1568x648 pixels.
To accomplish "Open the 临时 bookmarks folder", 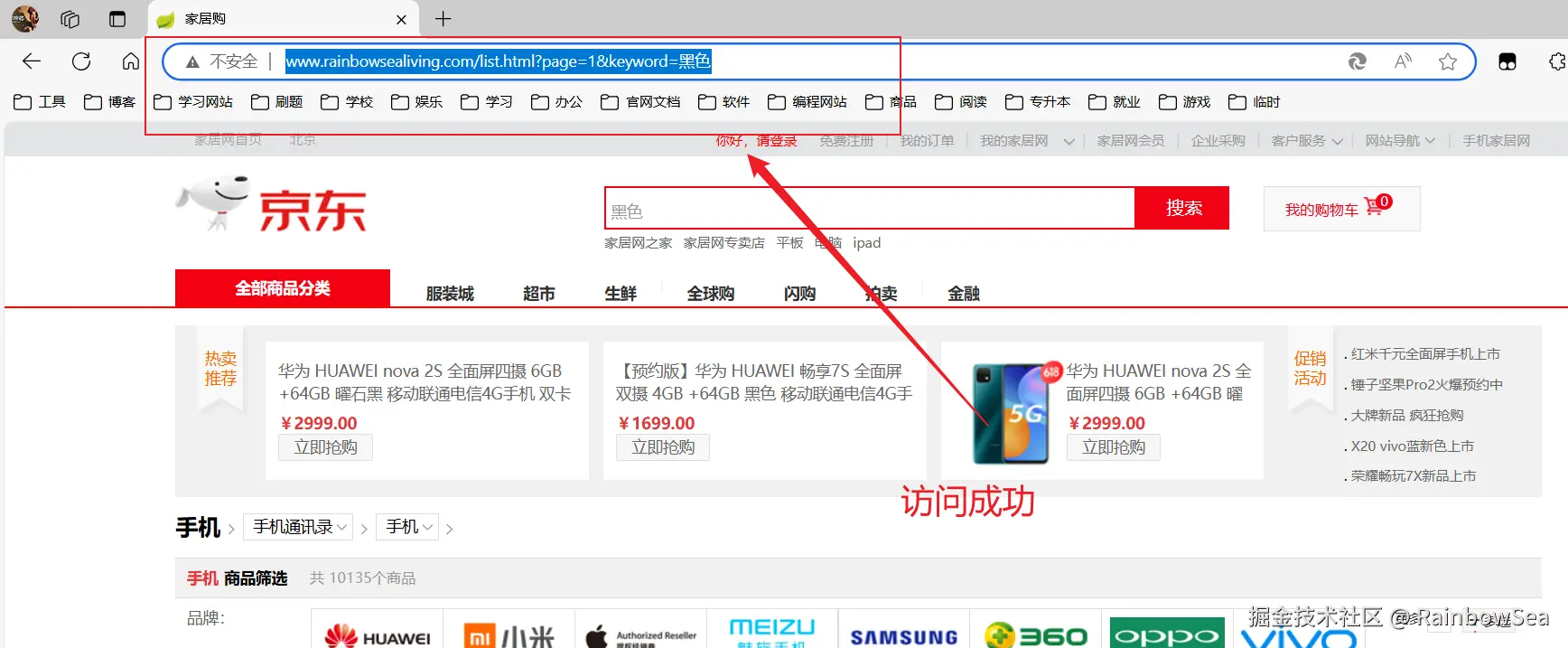I will point(1254,102).
